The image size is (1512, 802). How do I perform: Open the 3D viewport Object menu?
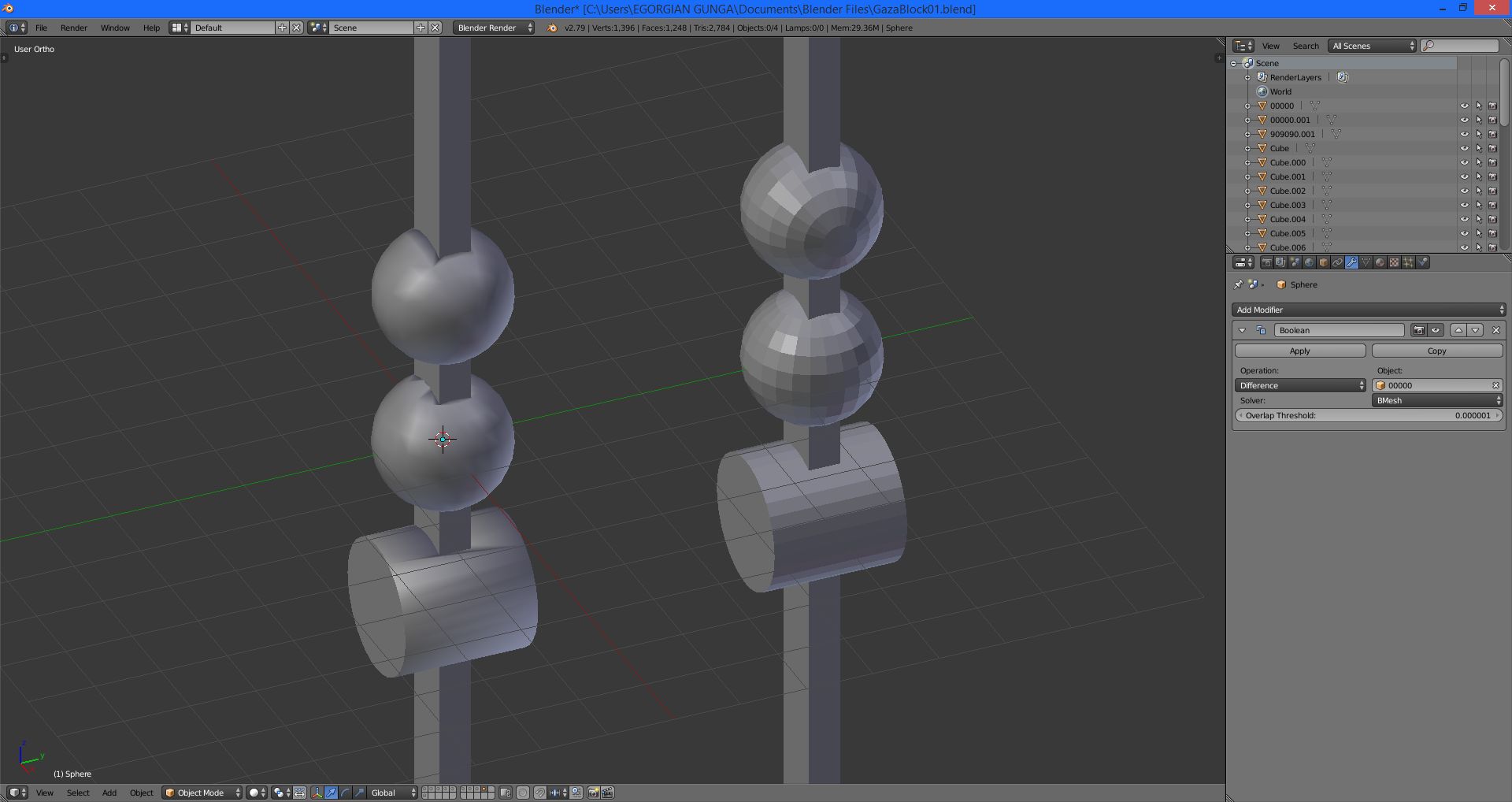click(142, 793)
